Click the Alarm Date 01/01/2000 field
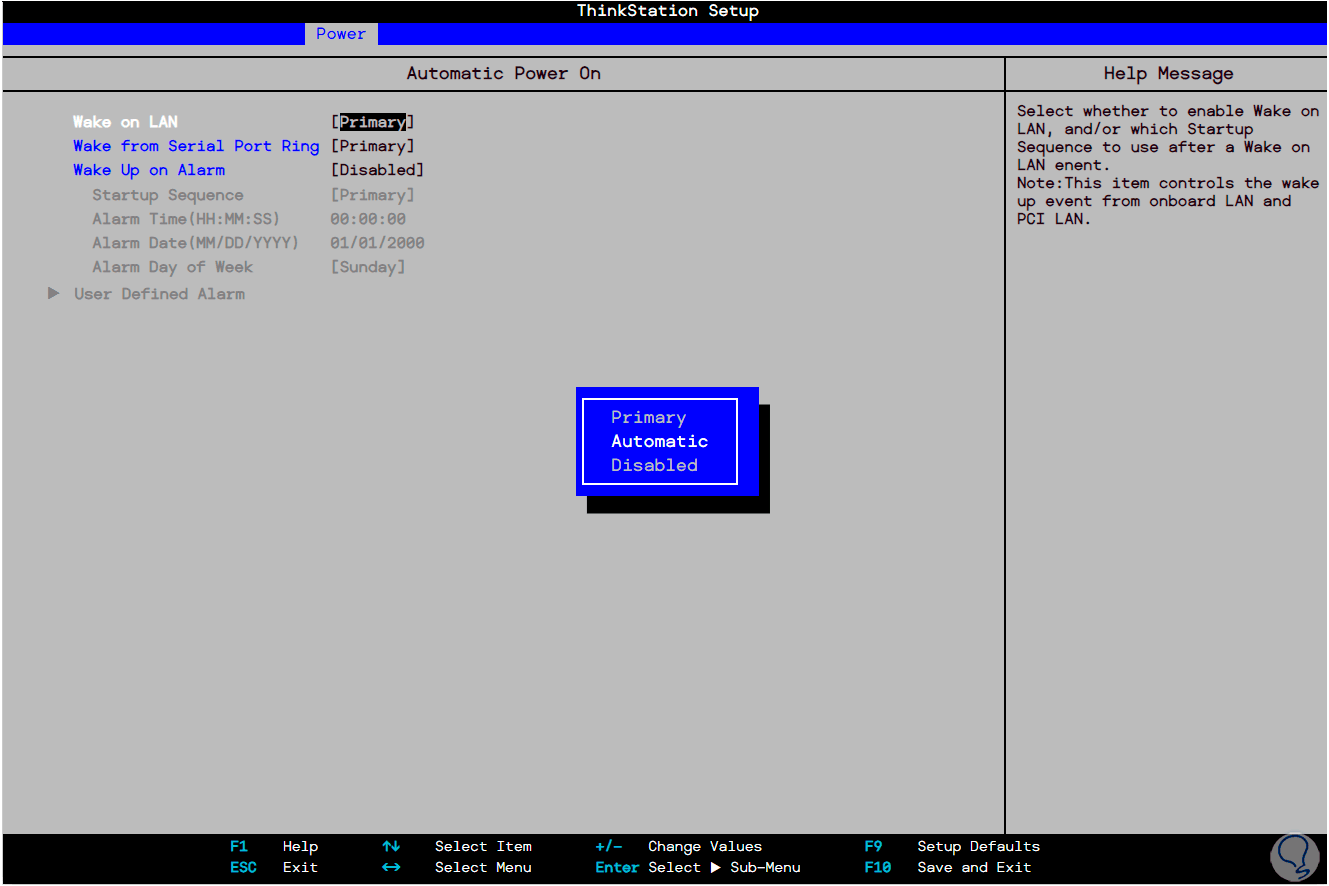 pos(377,243)
